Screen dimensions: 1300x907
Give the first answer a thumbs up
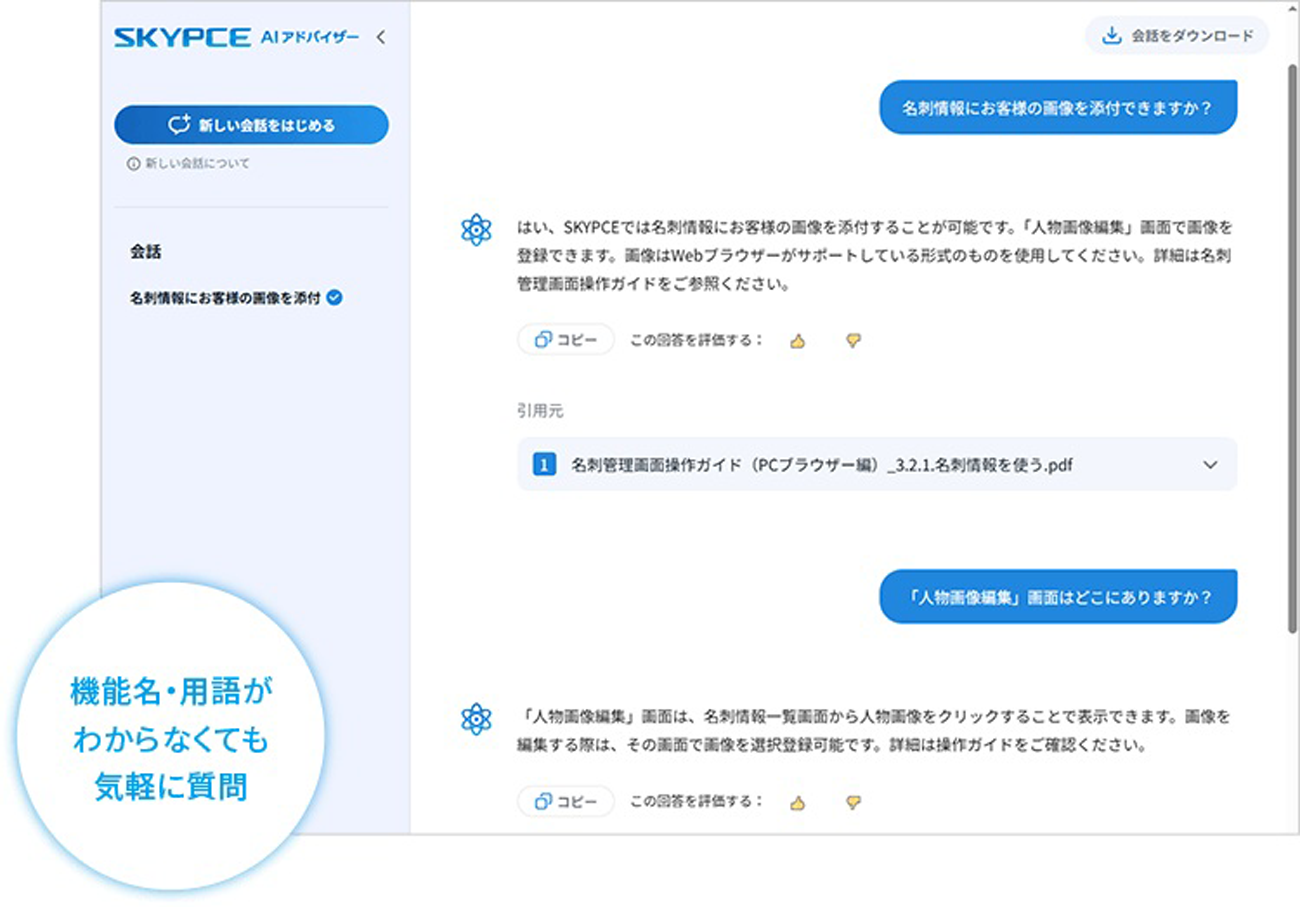click(797, 341)
